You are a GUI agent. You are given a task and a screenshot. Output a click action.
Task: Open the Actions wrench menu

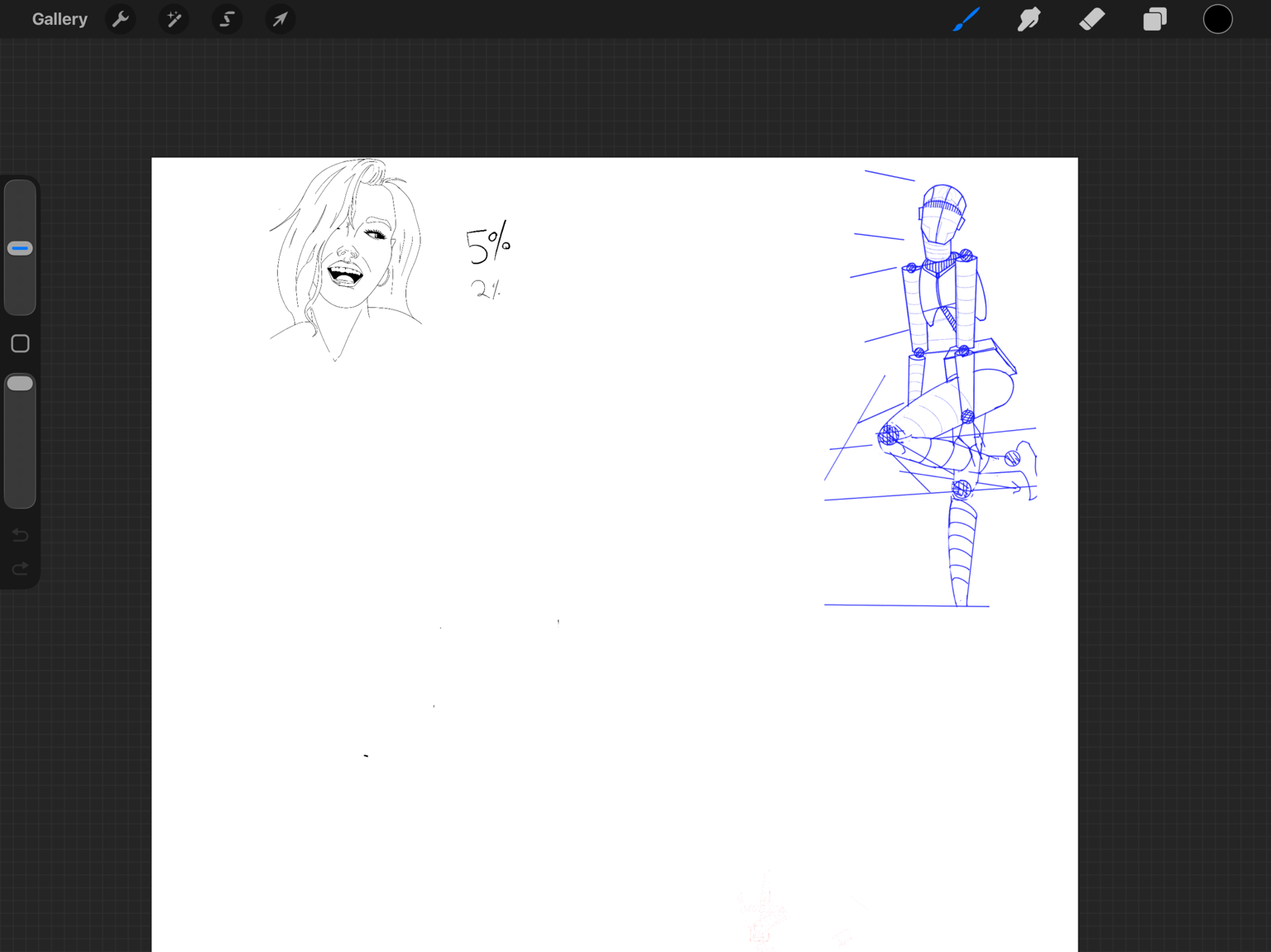121,19
